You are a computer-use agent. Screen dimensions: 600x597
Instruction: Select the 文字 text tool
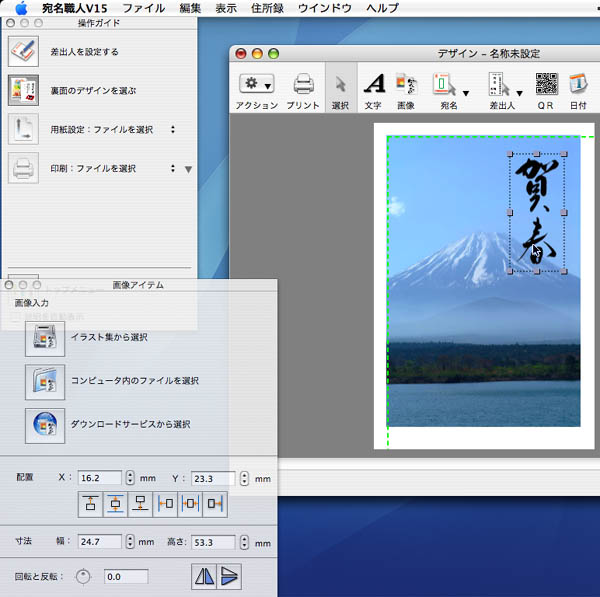point(373,85)
